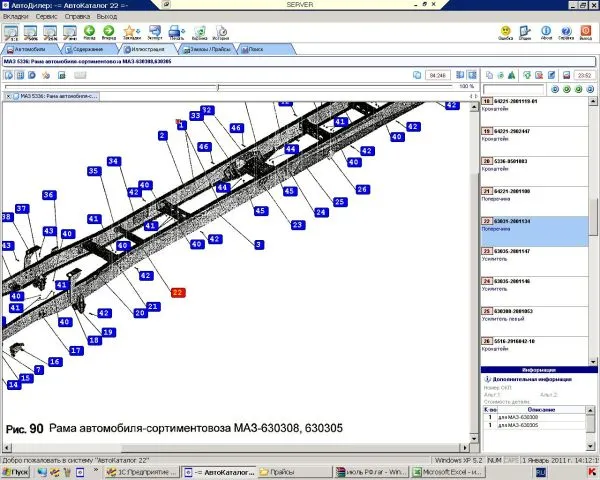Open the Закладки star bookmarks icon
Screen dimensions: 600x480
(x=131, y=33)
